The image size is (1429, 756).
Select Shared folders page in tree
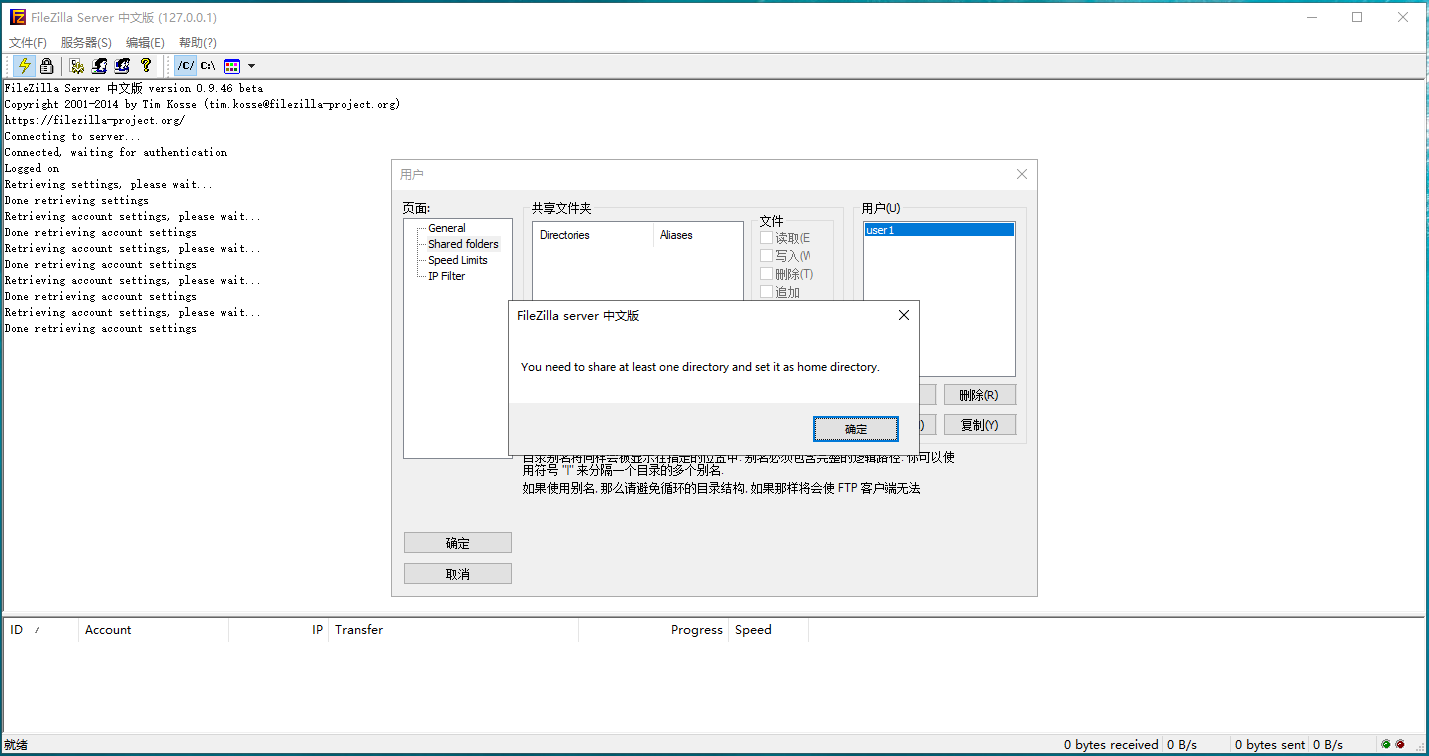463,244
